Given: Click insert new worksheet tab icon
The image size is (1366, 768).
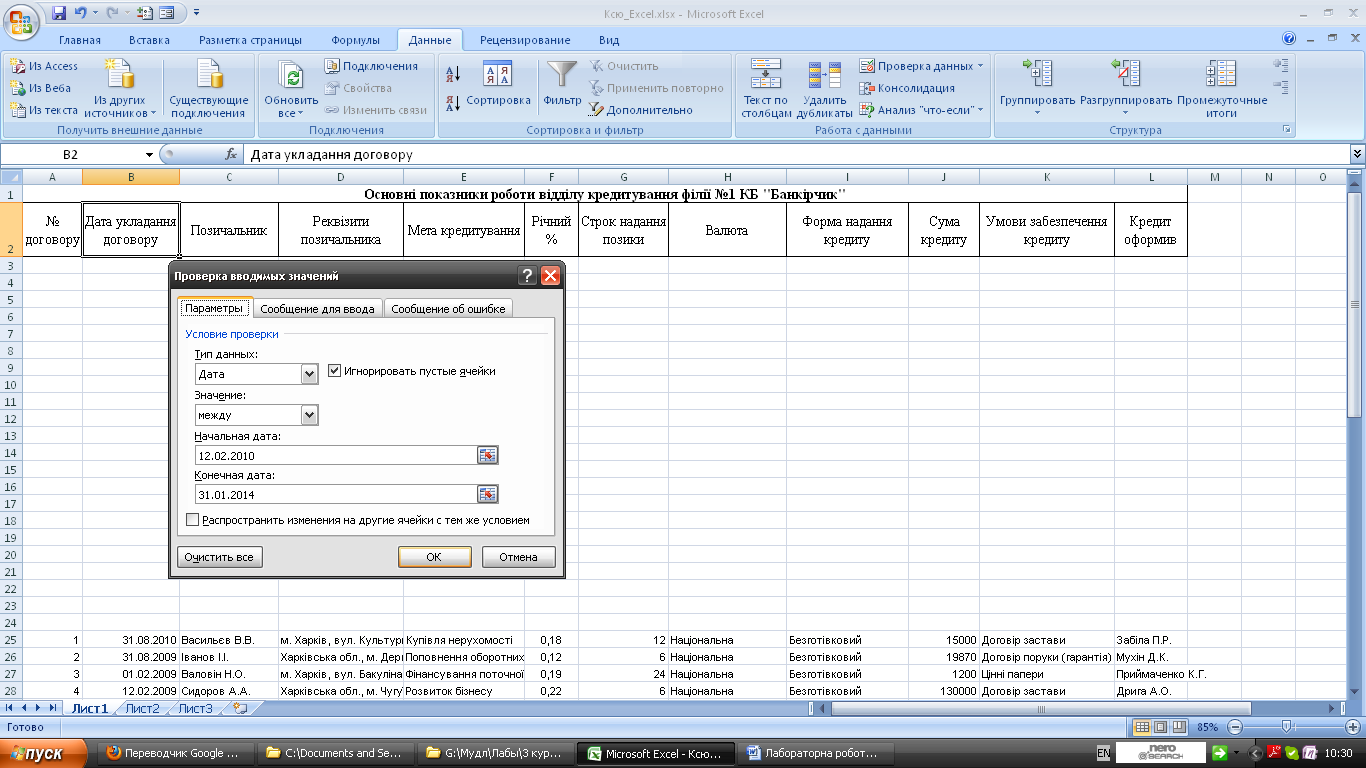Looking at the screenshot, I should [239, 708].
